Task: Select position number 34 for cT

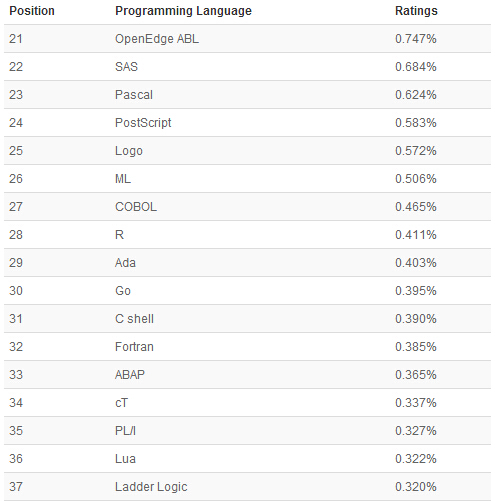Action: point(16,403)
